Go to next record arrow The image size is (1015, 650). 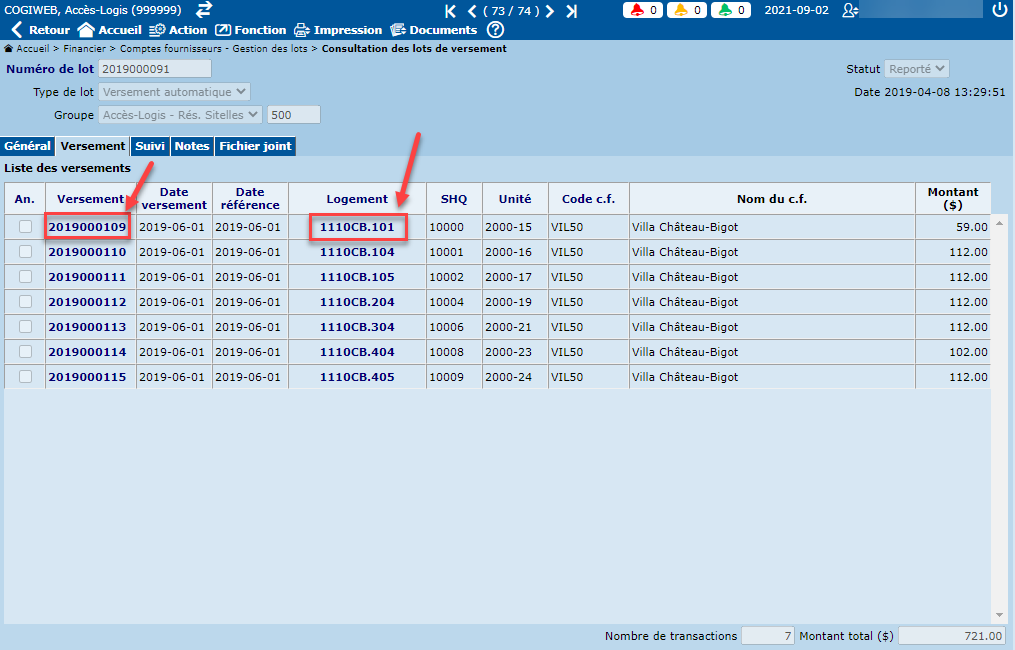(x=550, y=11)
